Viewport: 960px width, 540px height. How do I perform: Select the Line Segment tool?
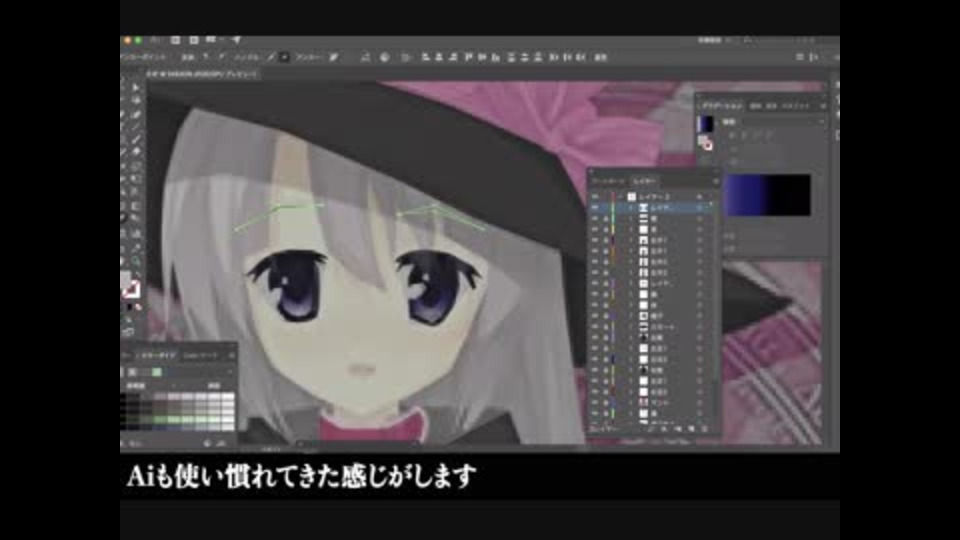(136, 127)
